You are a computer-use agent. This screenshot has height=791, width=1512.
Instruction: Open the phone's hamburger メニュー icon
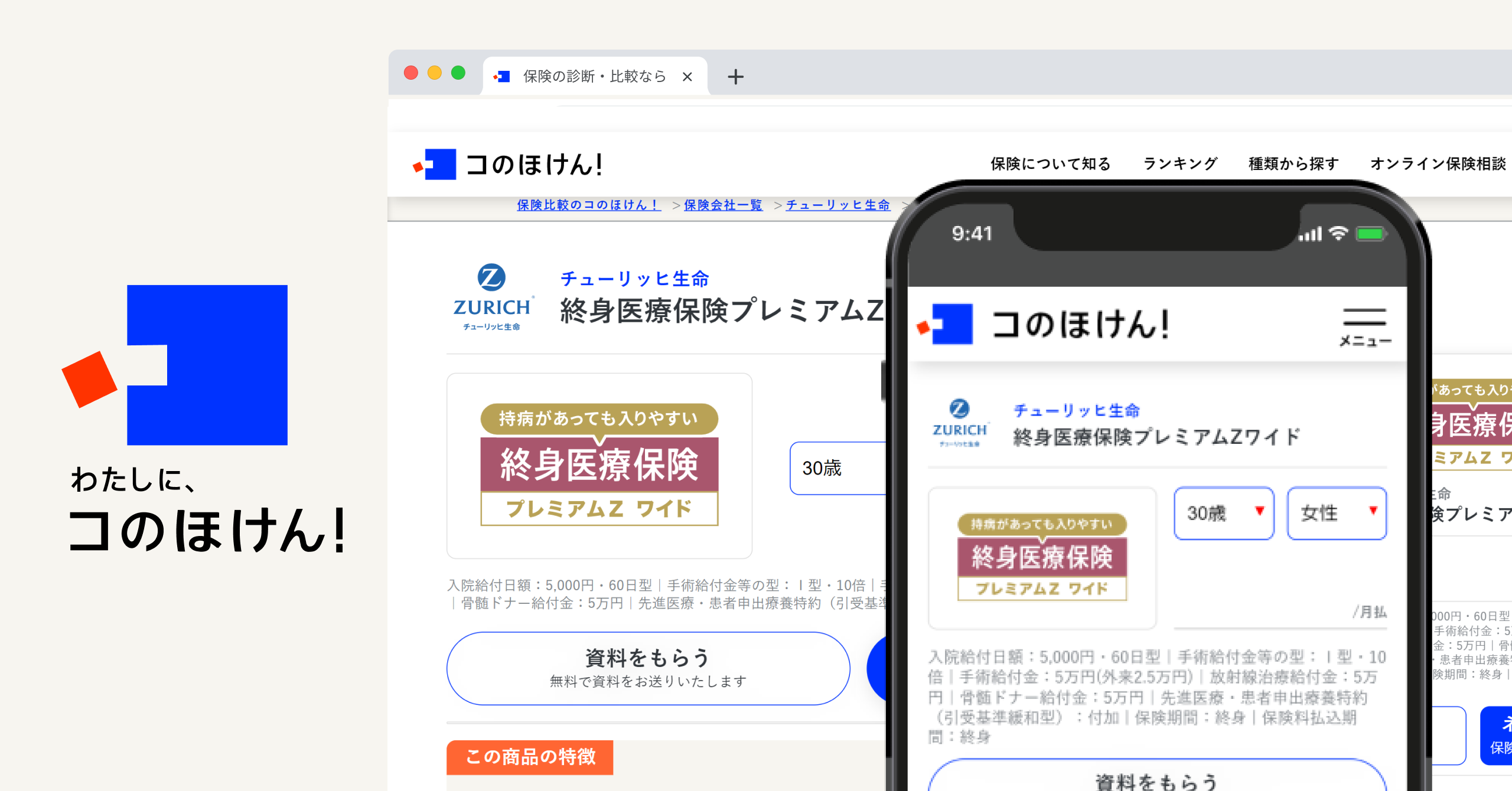[x=1364, y=326]
